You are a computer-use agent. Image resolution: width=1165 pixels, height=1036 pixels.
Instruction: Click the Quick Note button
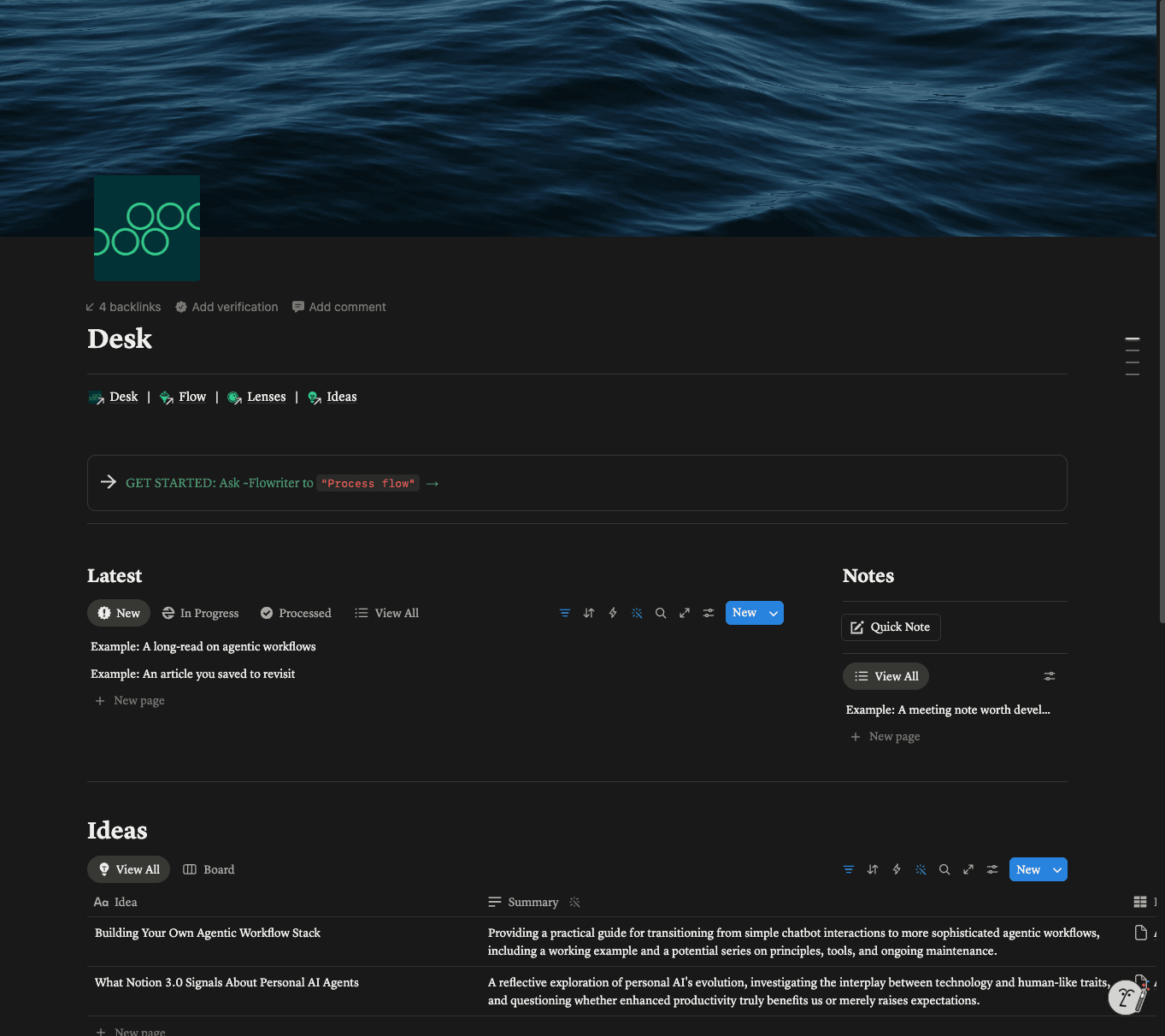(891, 627)
